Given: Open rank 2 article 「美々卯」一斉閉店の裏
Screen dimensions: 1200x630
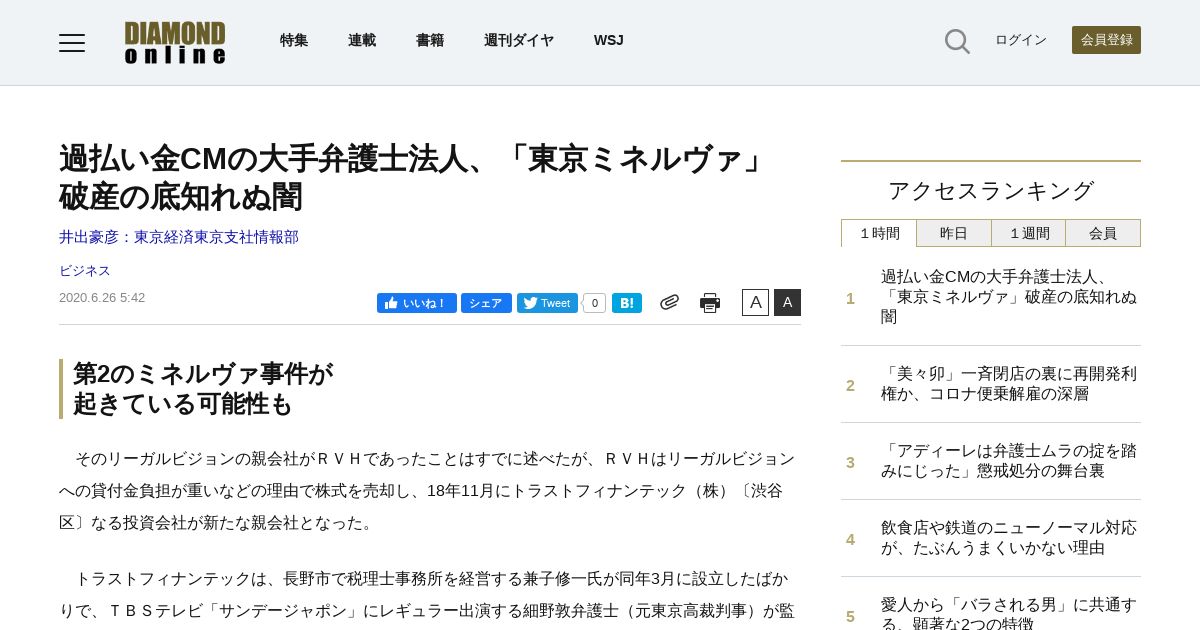Looking at the screenshot, I should point(1009,384).
